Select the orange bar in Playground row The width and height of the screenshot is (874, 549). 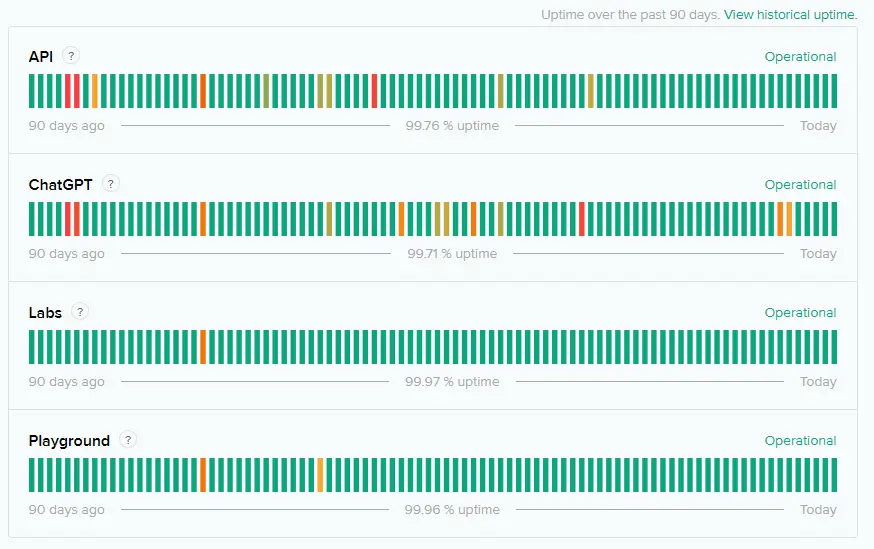coord(203,475)
